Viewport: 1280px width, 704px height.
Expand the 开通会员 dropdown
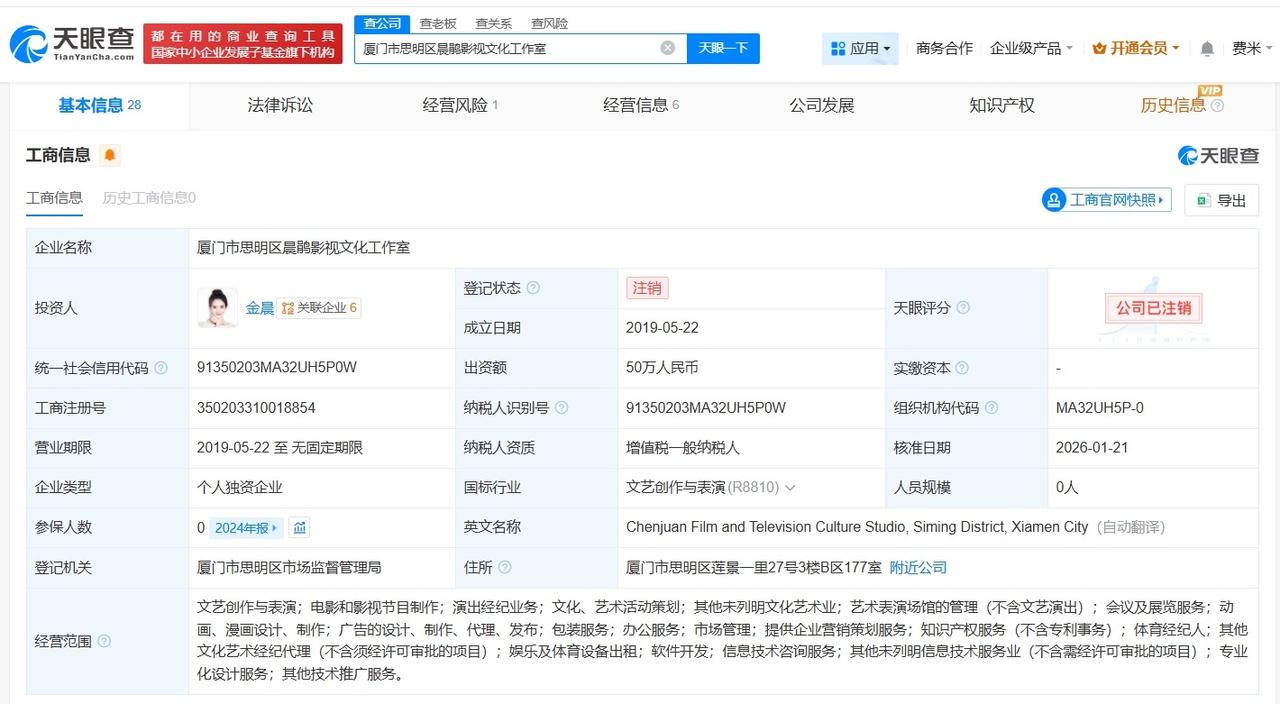click(1135, 47)
